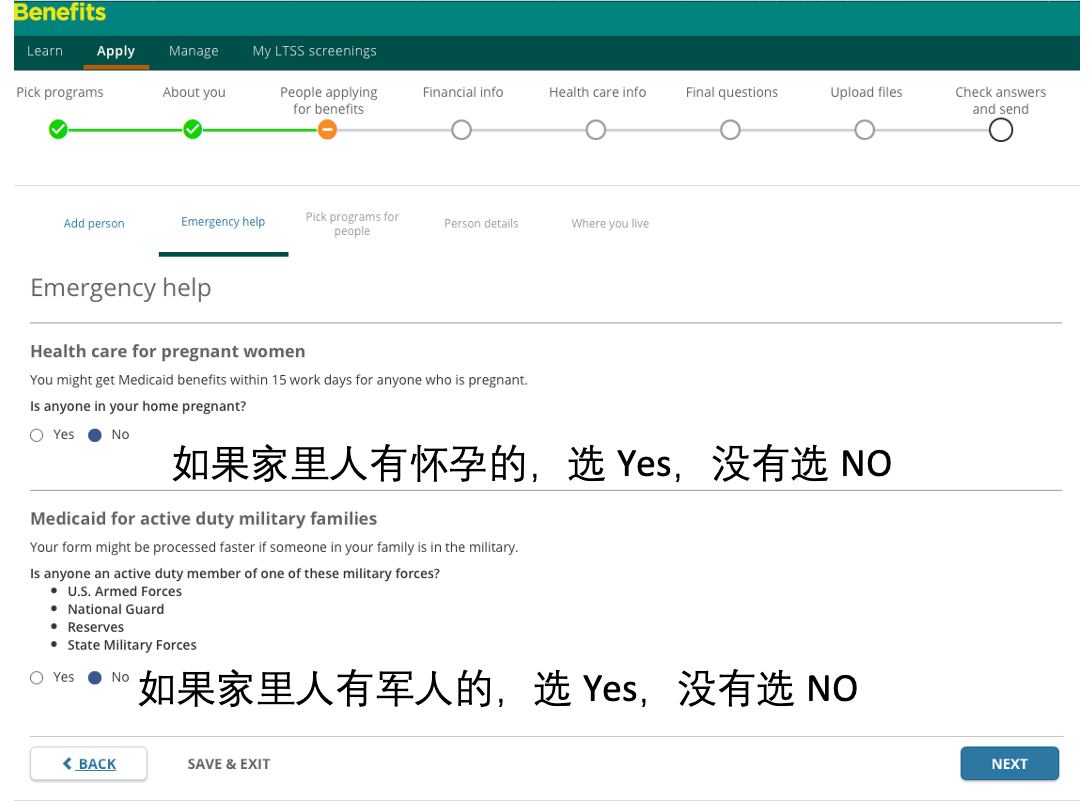Click the green checkmark under Pick programs

(x=58, y=129)
